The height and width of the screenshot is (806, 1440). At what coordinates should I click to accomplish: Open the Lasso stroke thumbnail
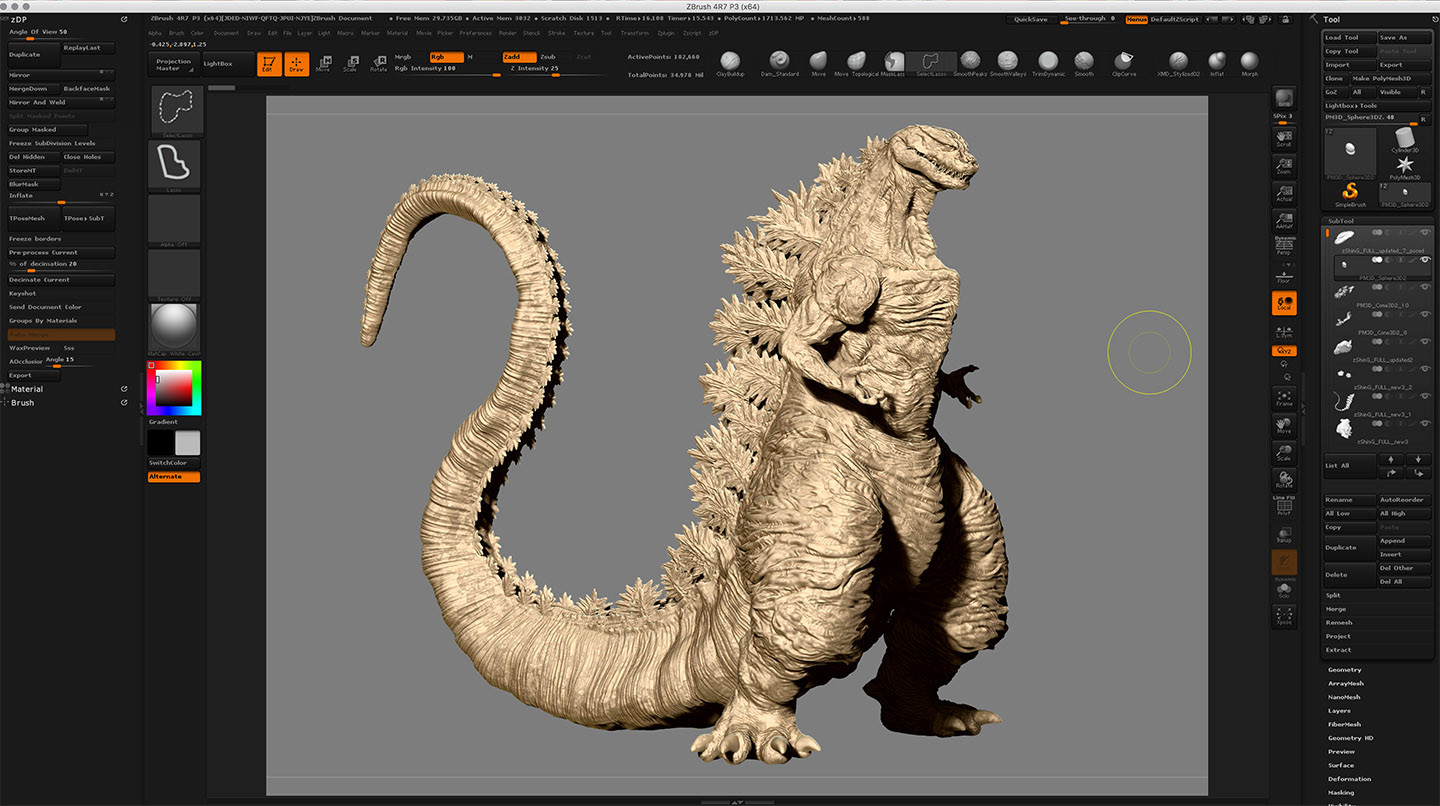pos(175,166)
